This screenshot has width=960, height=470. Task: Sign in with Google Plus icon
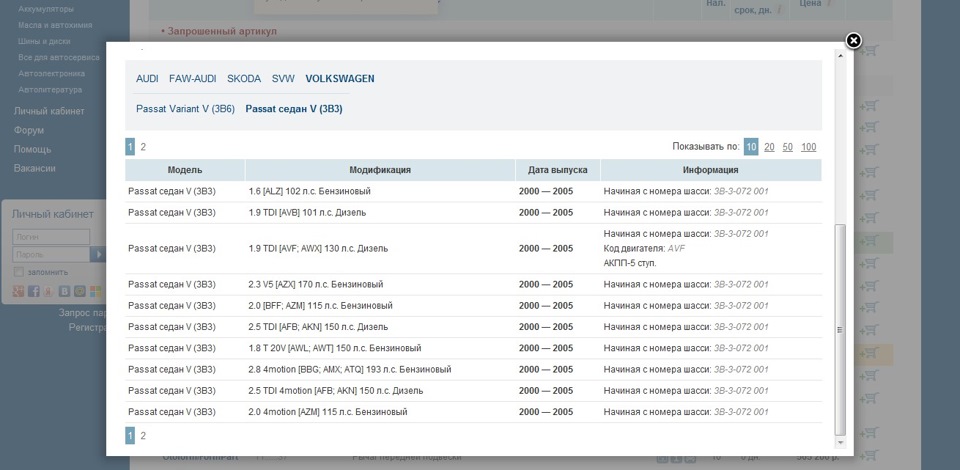(x=18, y=291)
